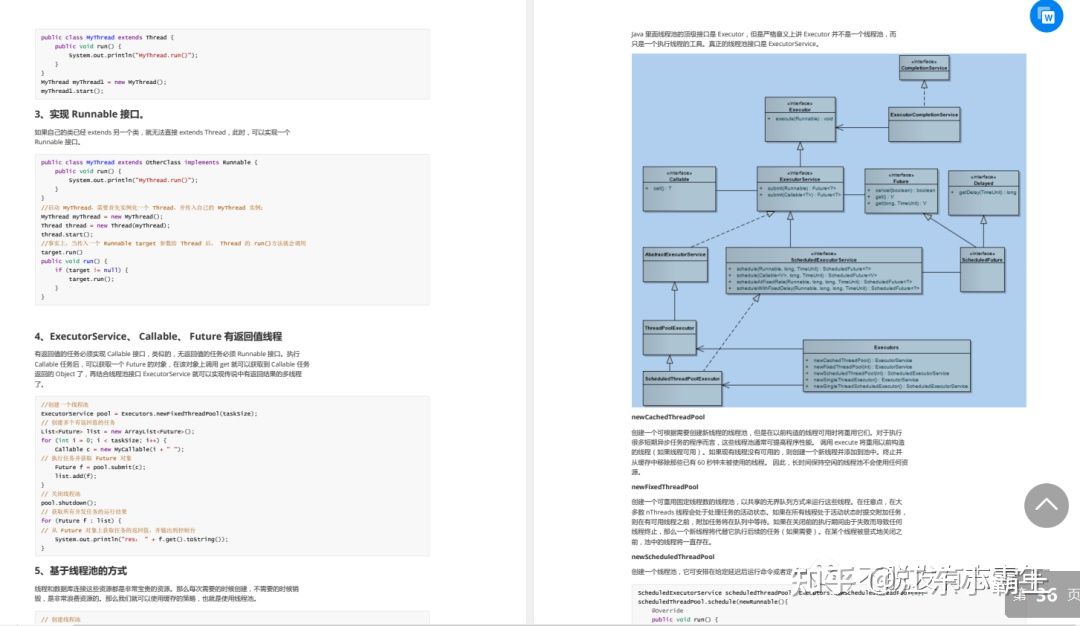Click code line 'List<Future> list = new ArrayList<Future>();'
The width and height of the screenshot is (1080, 626).
click(118, 431)
